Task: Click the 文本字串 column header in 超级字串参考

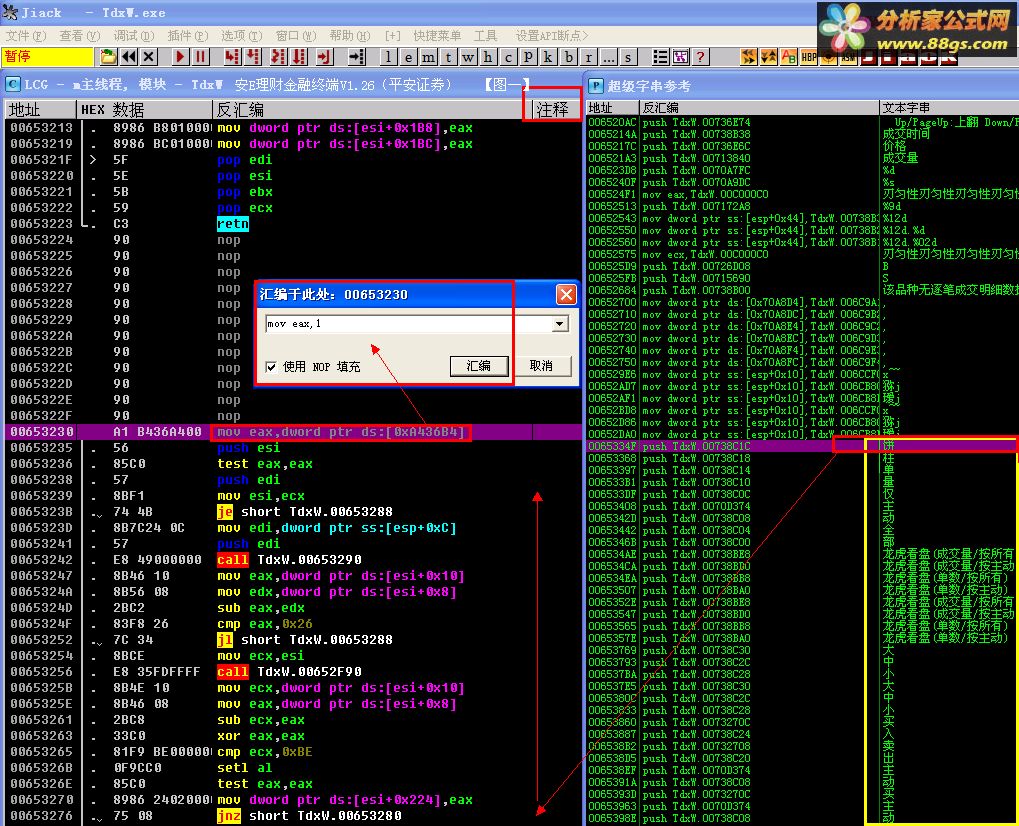Action: (948, 107)
